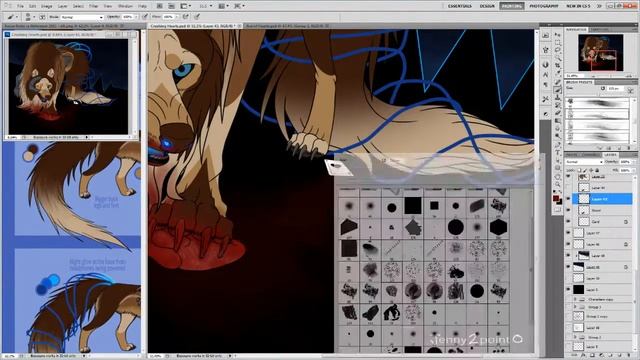The image size is (640, 360).
Task: Open the layer blend mode dropdown
Action: 584,162
